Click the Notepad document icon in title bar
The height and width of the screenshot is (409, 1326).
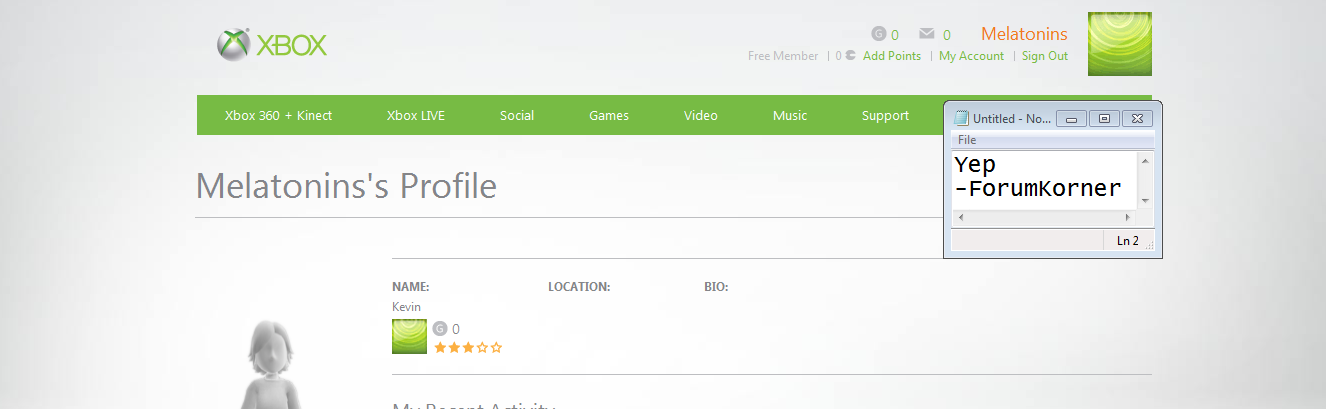(961, 118)
